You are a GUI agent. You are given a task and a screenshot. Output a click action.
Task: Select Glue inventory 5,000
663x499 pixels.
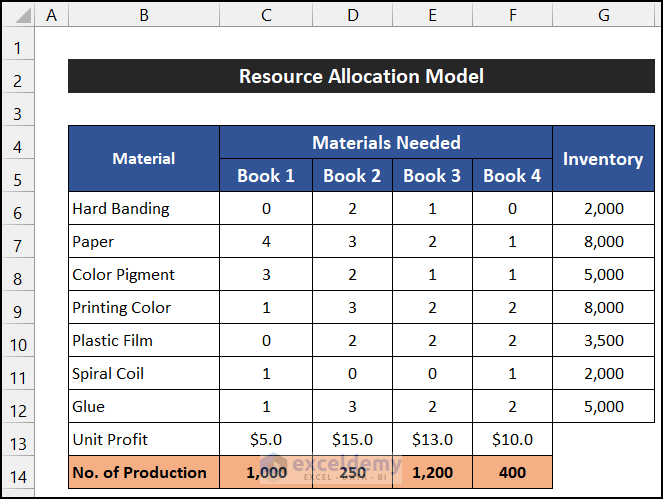tap(604, 406)
